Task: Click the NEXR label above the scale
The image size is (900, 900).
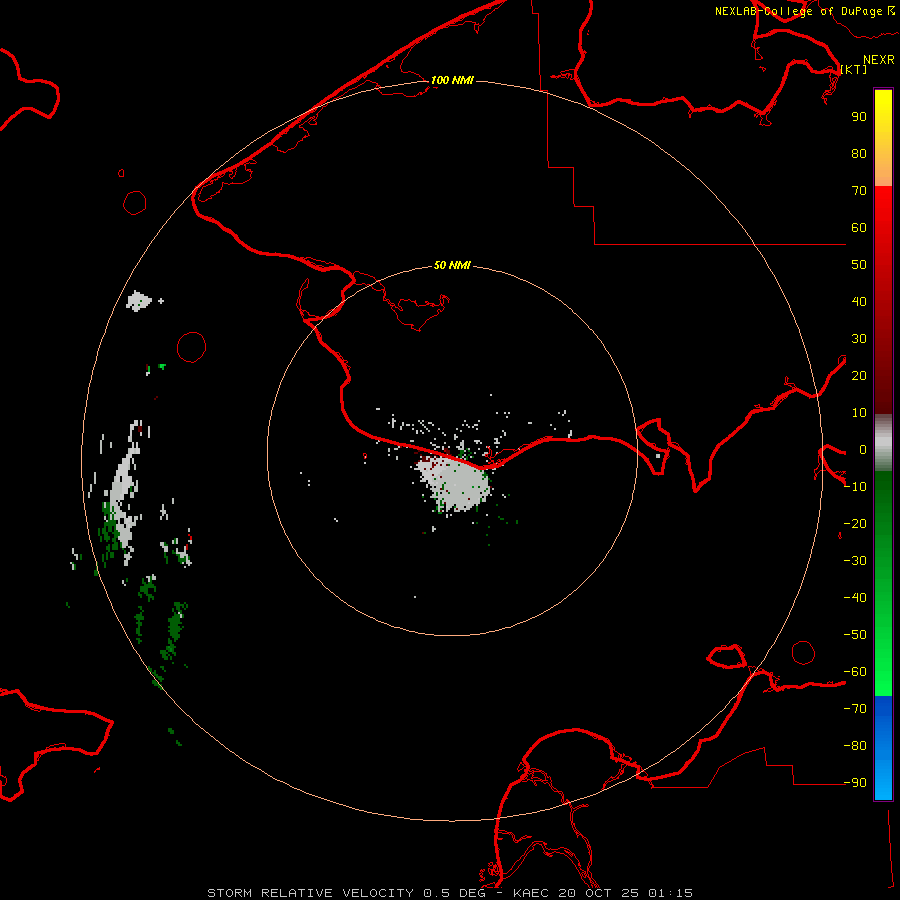Action: [x=879, y=60]
